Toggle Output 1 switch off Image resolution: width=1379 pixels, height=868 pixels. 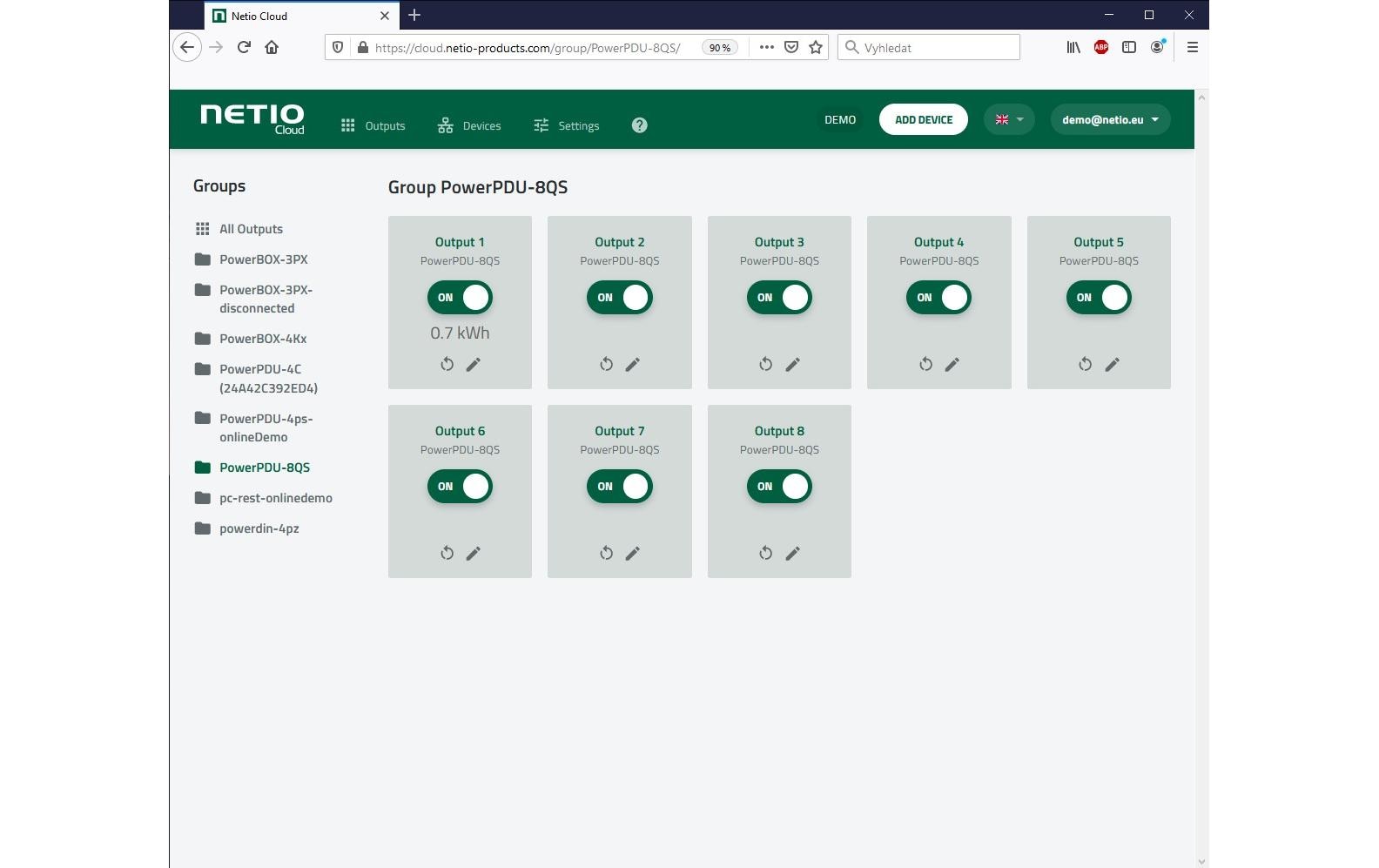pyautogui.click(x=460, y=298)
